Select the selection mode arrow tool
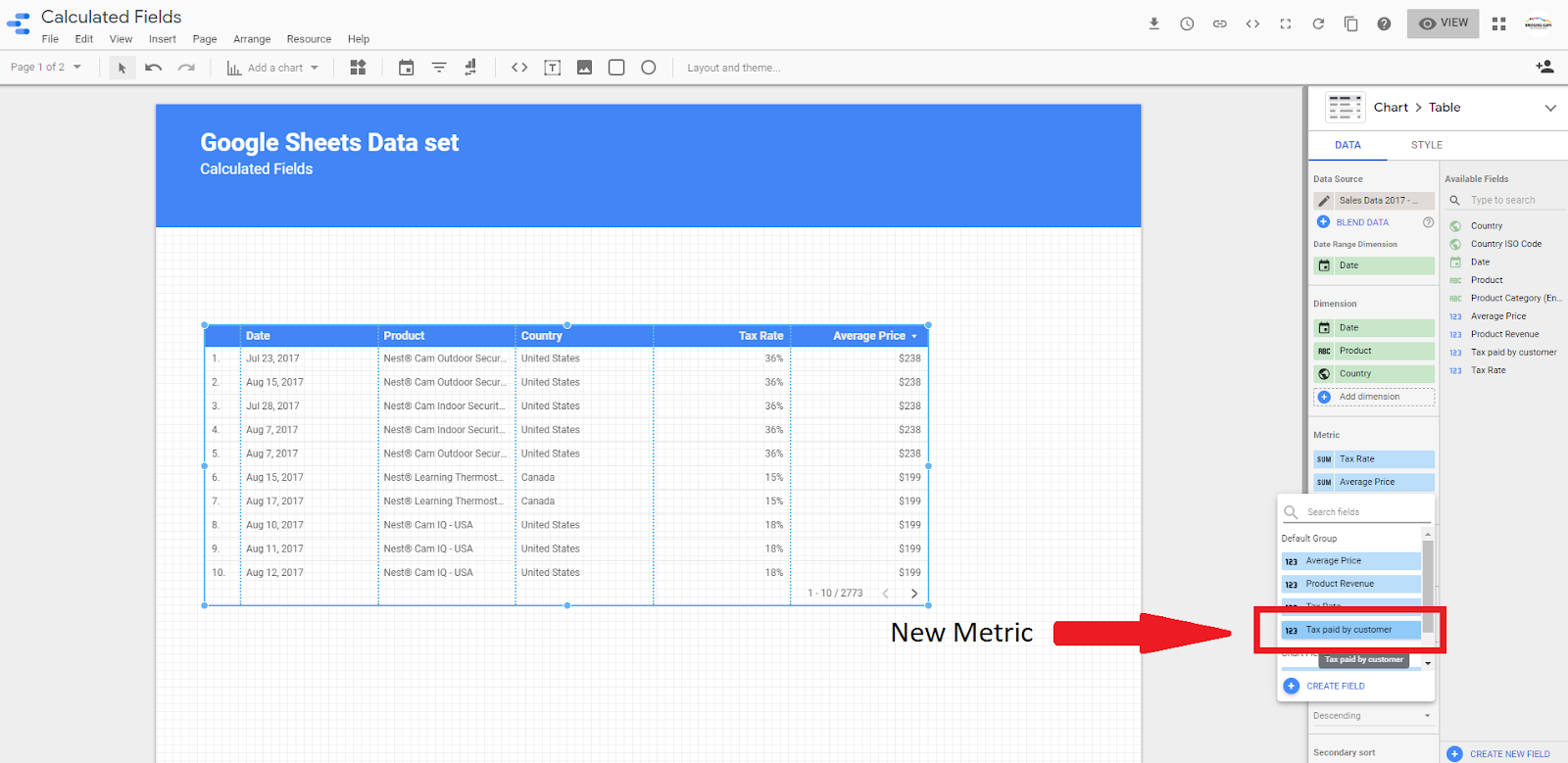This screenshot has height=763, width=1568. tap(122, 68)
